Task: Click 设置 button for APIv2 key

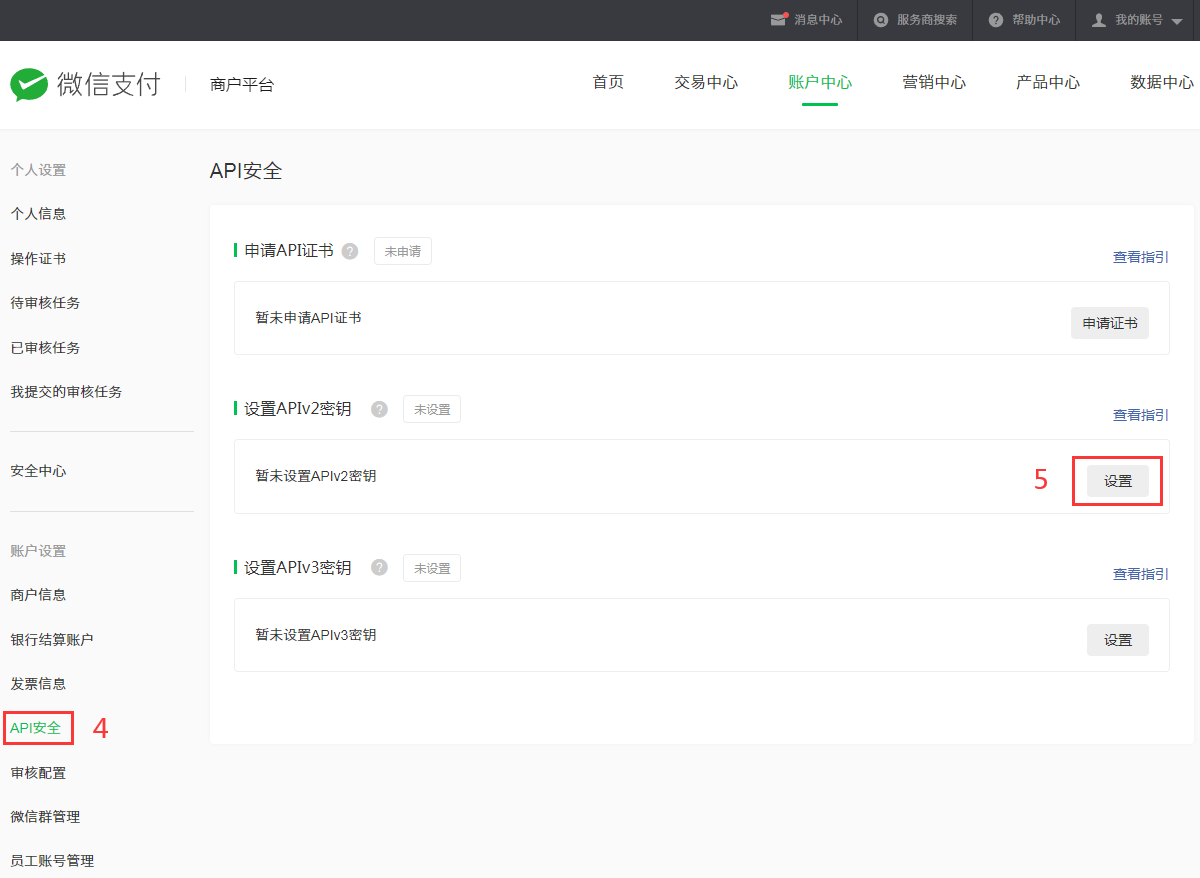Action: pyautogui.click(x=1117, y=481)
